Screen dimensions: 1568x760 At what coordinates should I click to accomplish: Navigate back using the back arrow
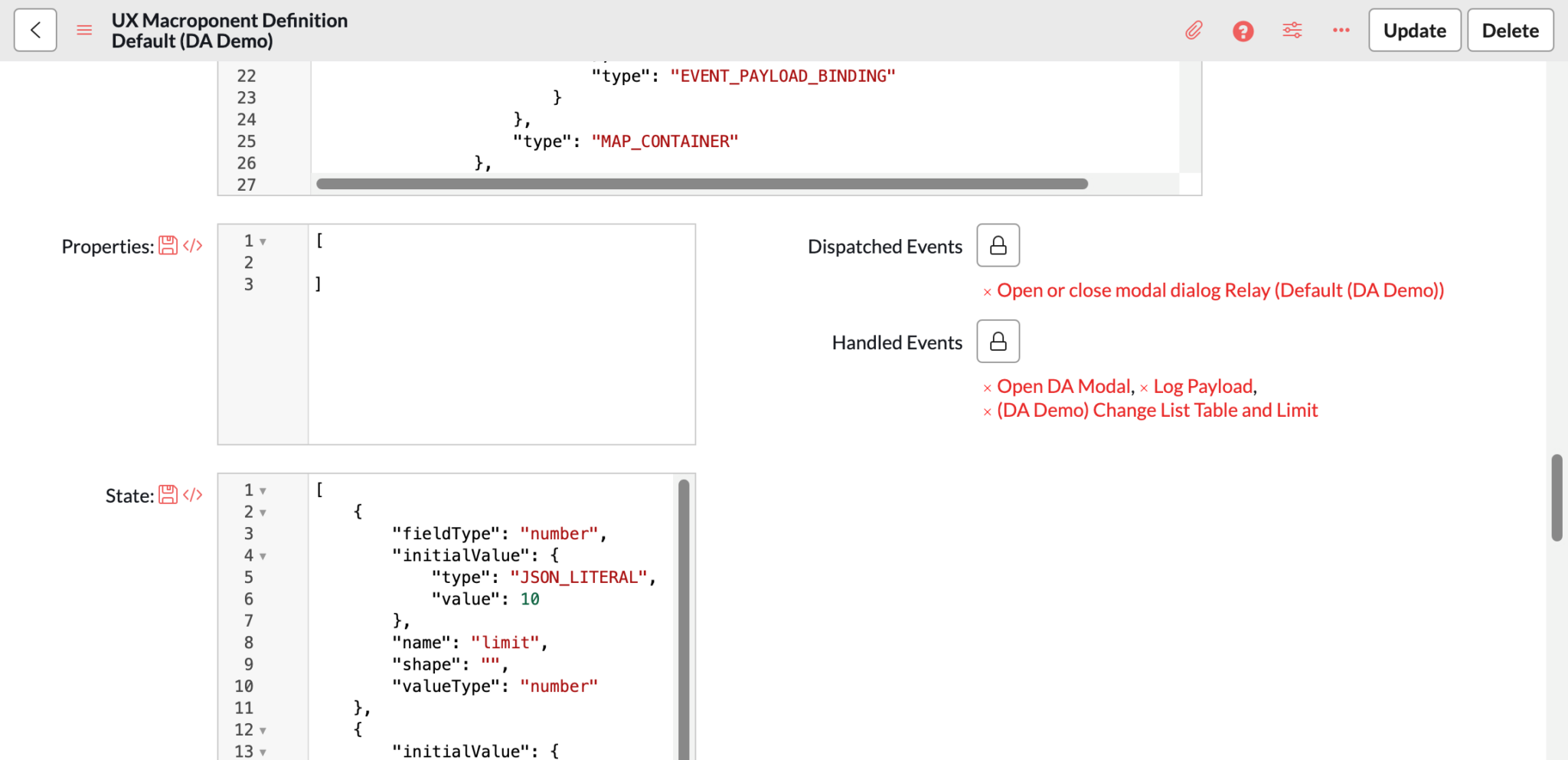pos(34,30)
